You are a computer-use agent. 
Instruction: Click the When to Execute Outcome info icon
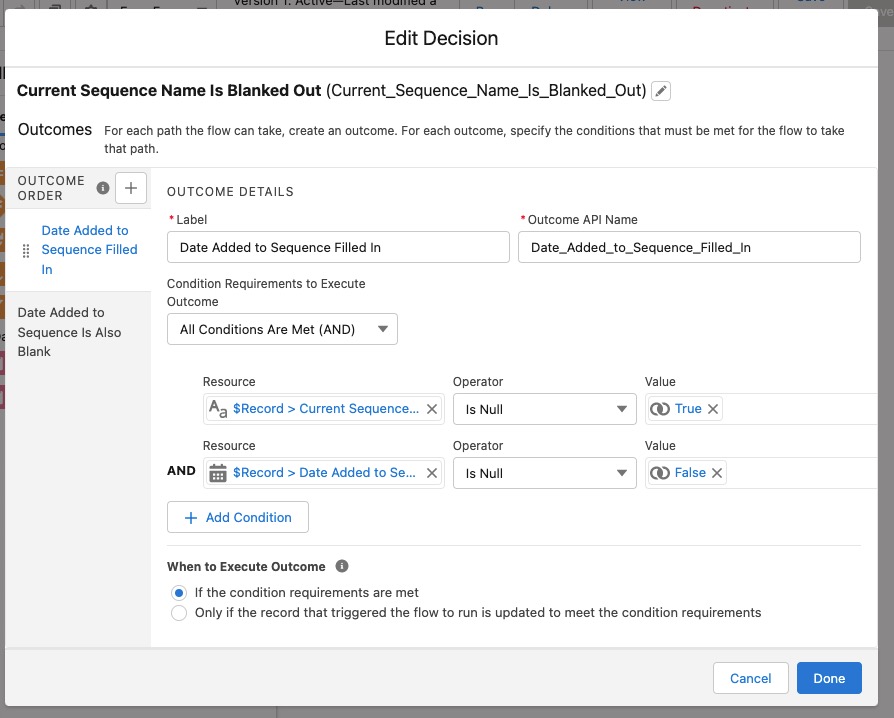pyautogui.click(x=342, y=566)
